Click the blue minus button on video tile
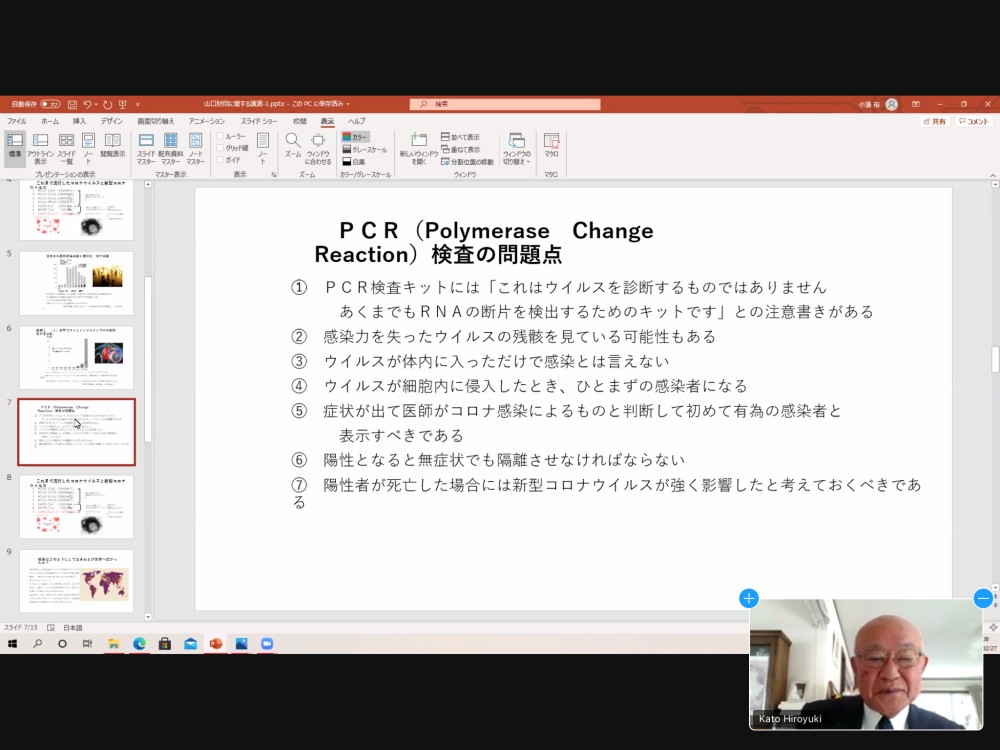 983,598
